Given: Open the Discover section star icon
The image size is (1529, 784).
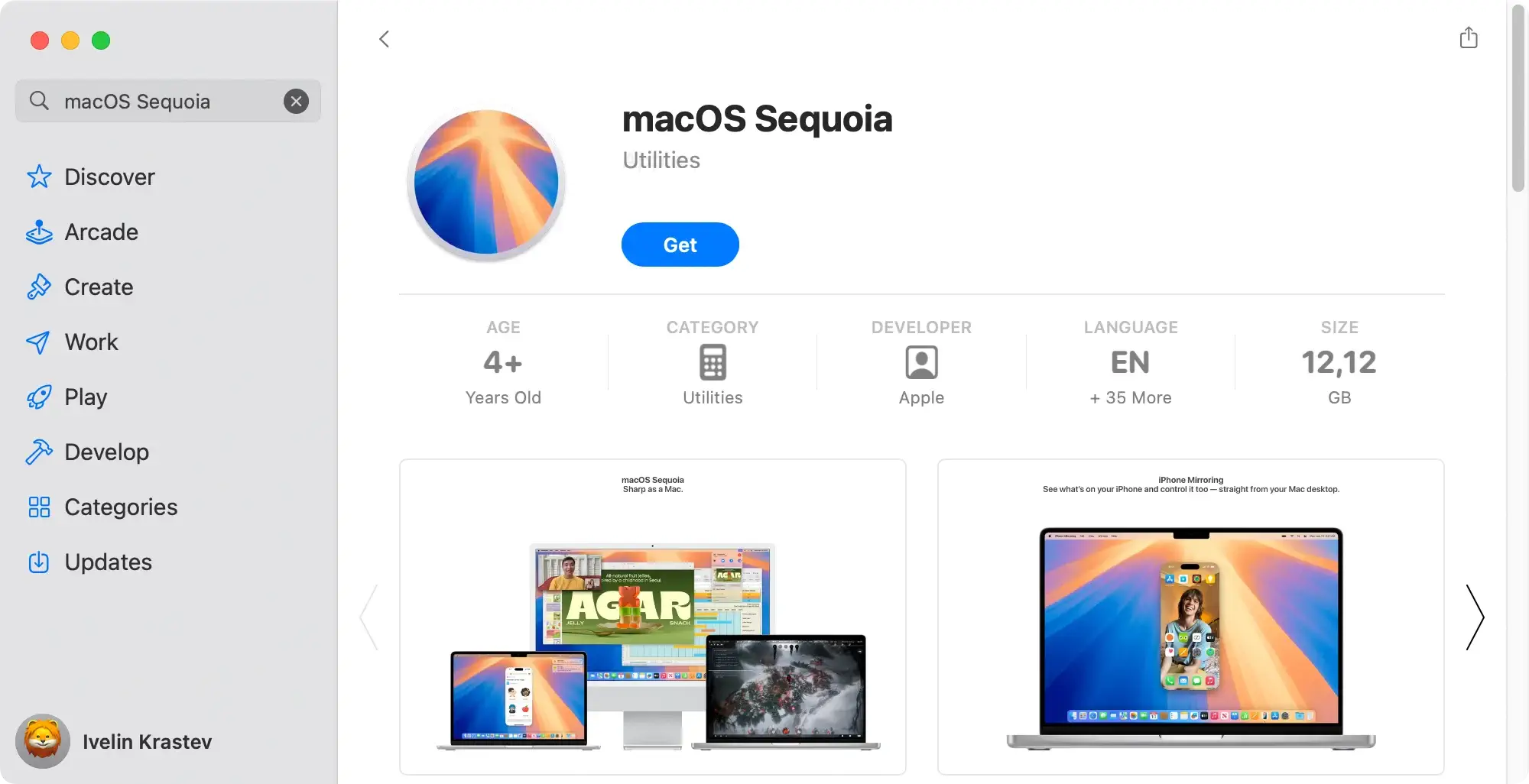Looking at the screenshot, I should tap(39, 177).
